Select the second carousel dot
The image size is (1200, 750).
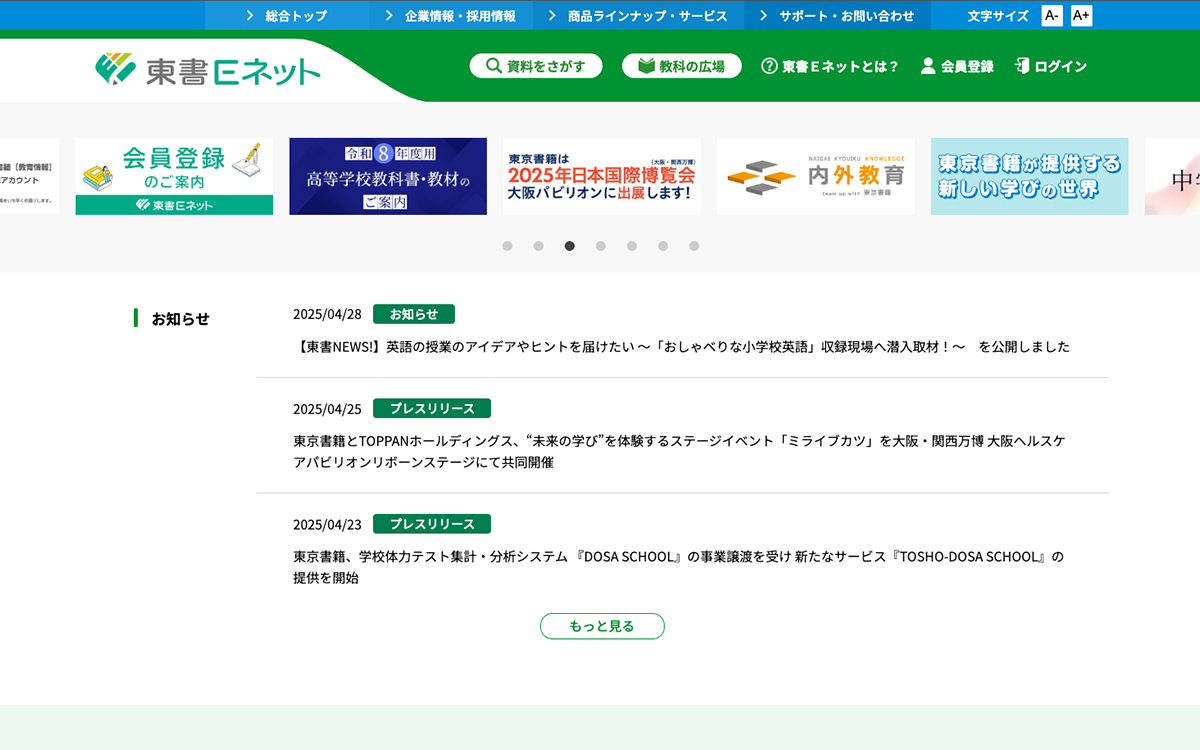pyautogui.click(x=538, y=246)
